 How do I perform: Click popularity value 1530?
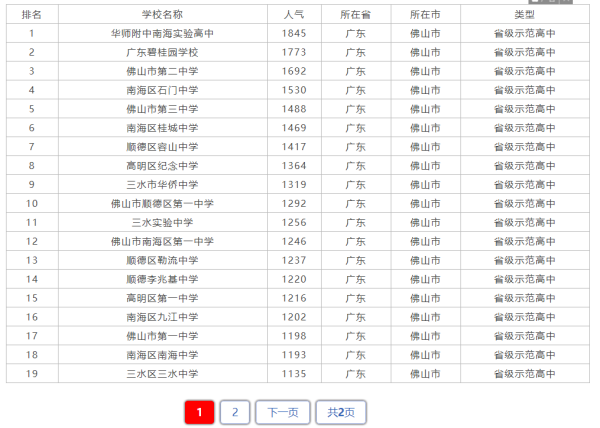(x=294, y=90)
